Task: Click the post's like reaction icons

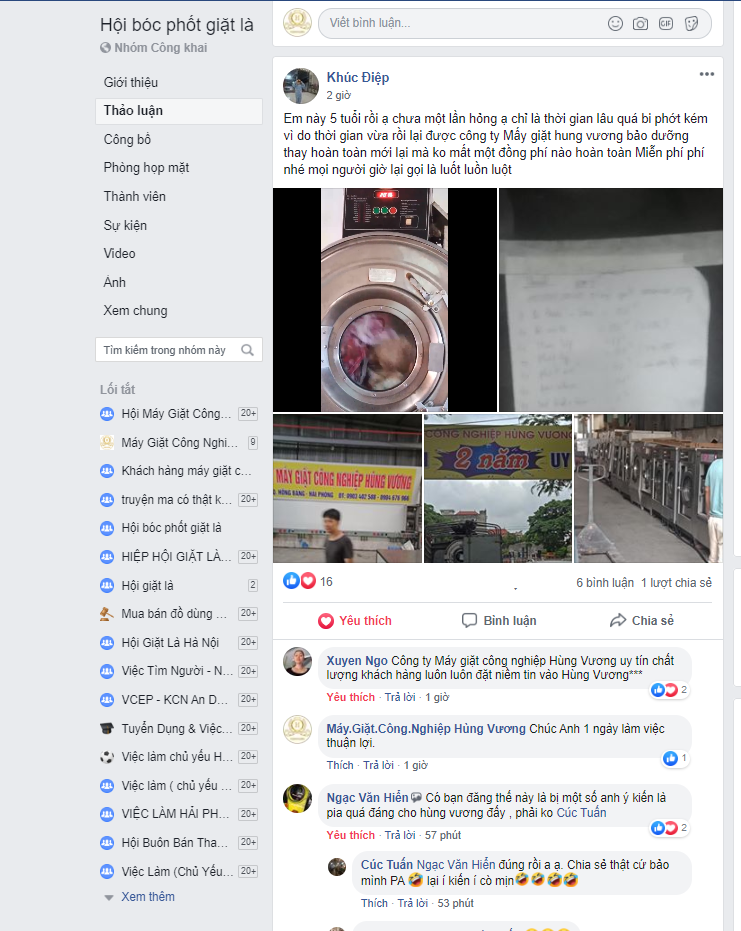Action: tap(300, 581)
